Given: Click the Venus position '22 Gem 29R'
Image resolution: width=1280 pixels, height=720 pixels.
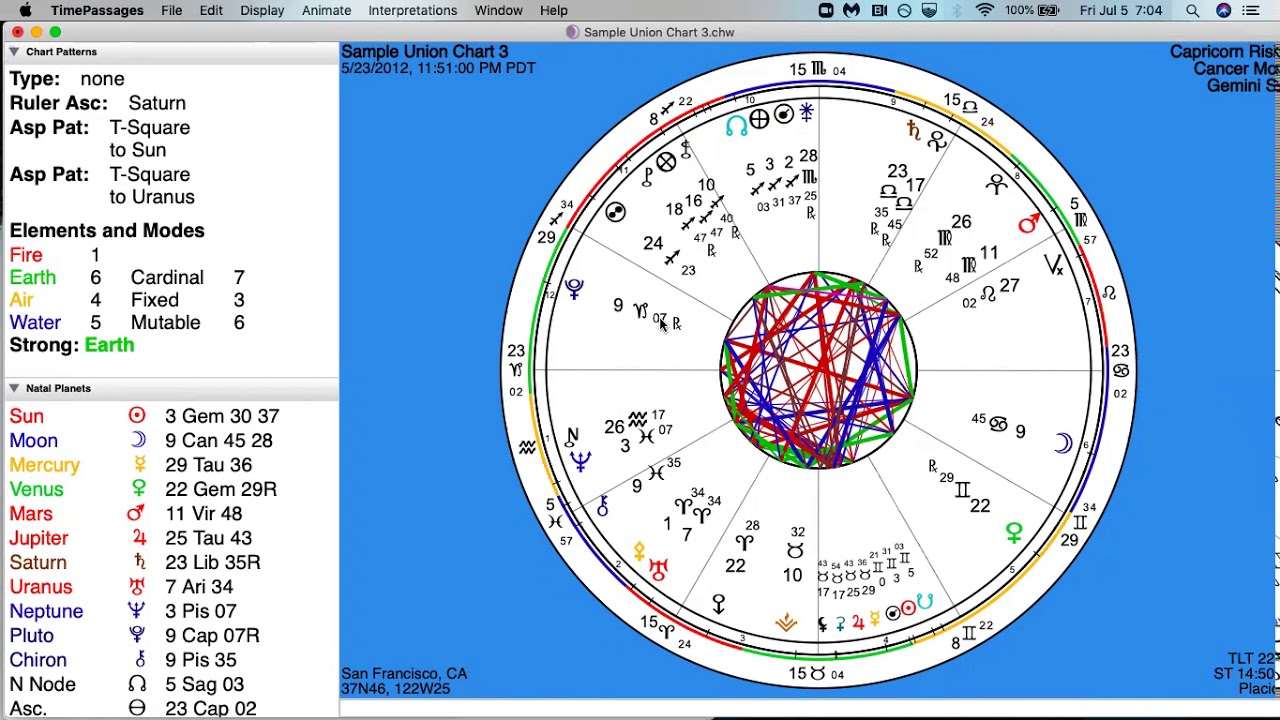Looking at the screenshot, I should (221, 489).
